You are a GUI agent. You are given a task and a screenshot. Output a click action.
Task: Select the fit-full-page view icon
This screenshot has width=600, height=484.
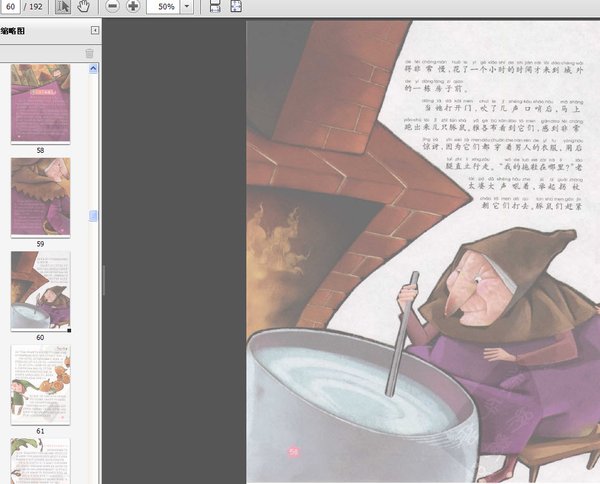tap(236, 6)
